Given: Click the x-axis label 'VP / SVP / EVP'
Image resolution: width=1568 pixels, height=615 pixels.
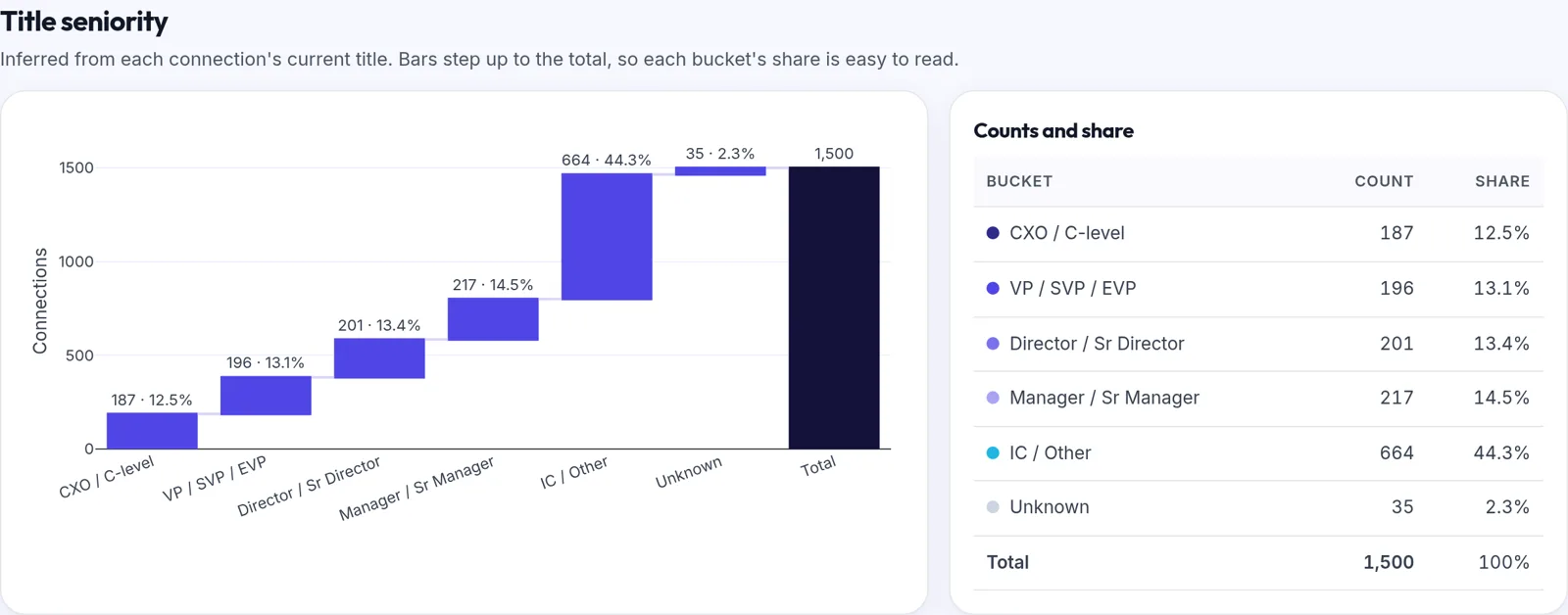Looking at the screenshot, I should 215,479.
